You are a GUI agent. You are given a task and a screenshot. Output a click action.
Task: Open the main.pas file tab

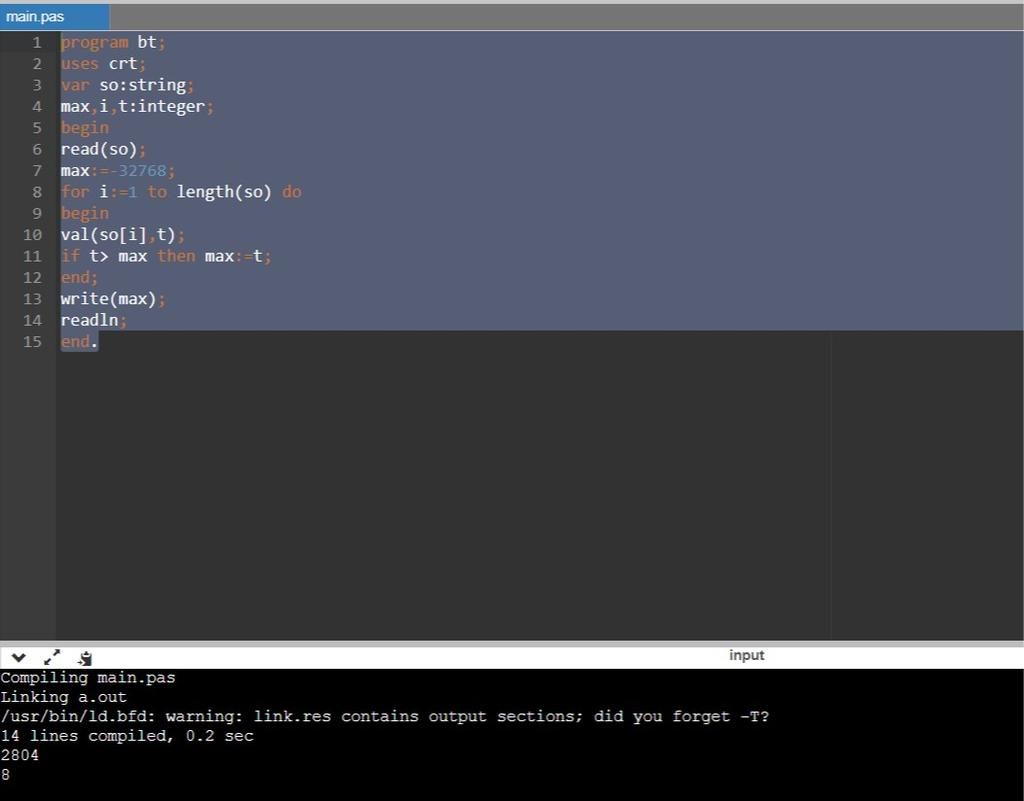click(x=54, y=17)
